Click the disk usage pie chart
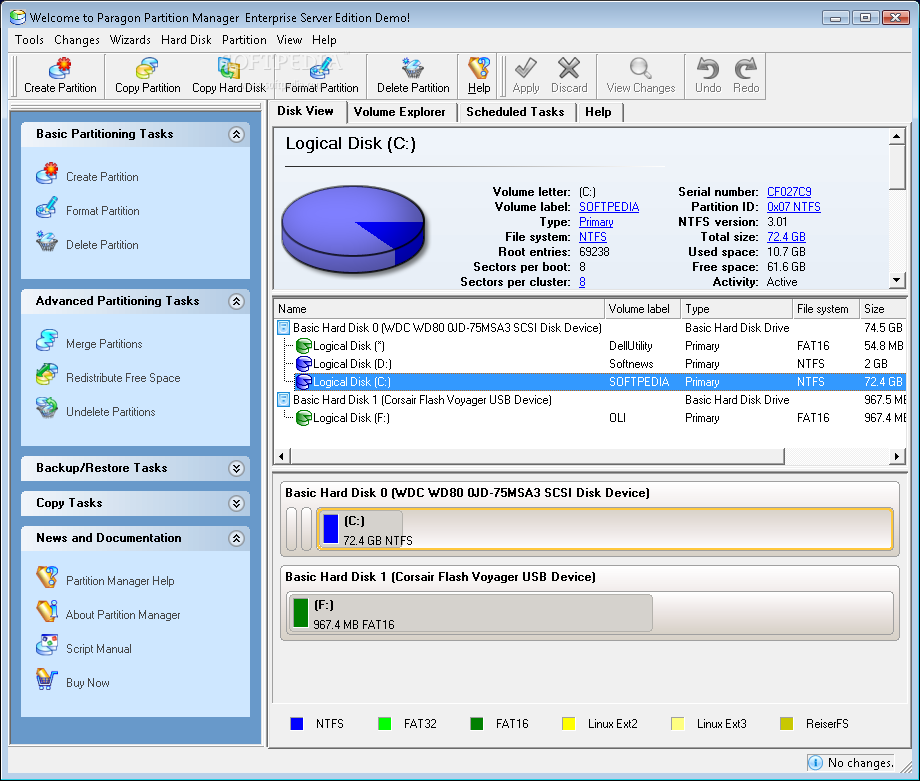 click(353, 229)
